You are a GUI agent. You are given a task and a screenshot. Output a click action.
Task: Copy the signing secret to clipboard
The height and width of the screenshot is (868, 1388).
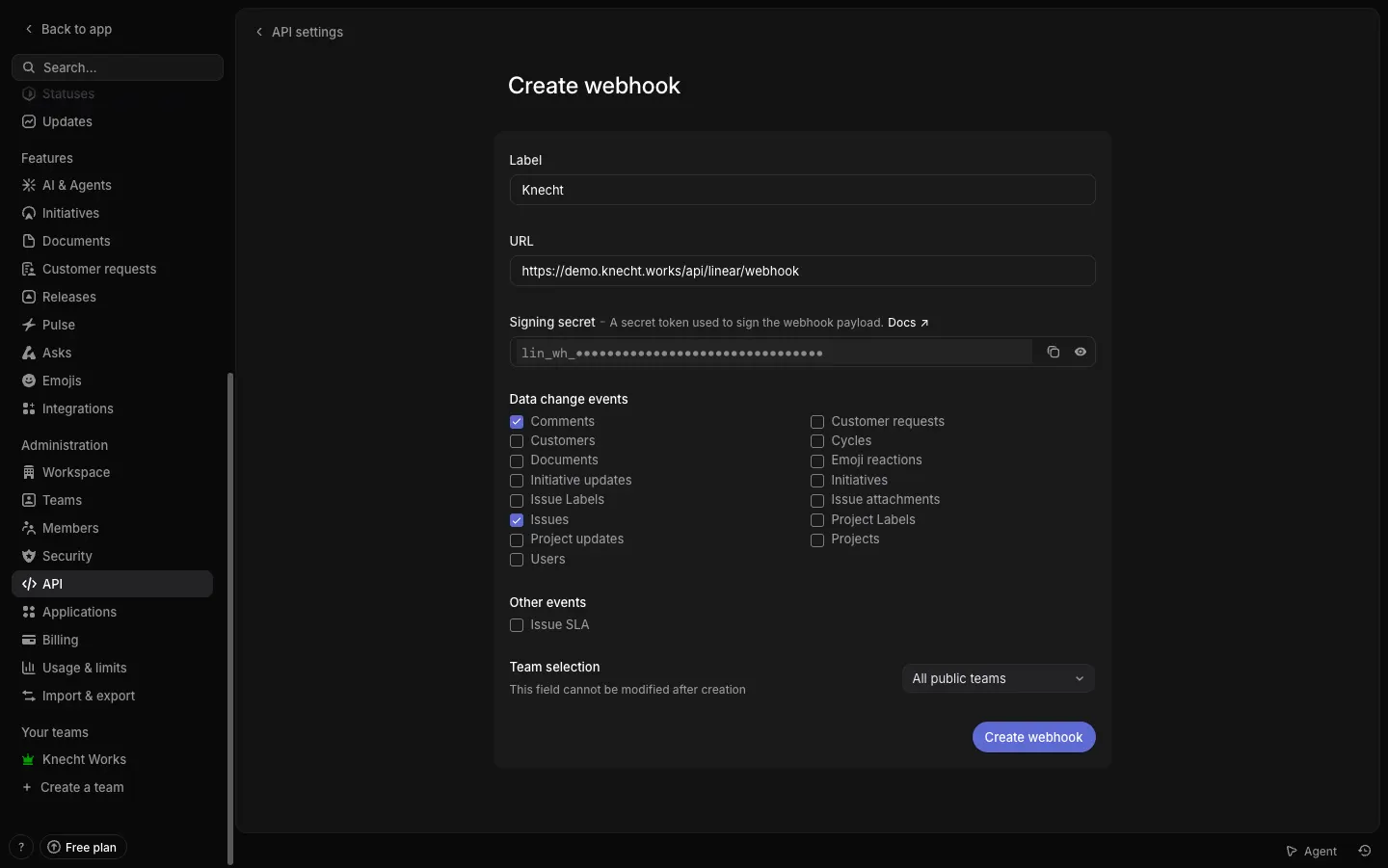pos(1053,353)
